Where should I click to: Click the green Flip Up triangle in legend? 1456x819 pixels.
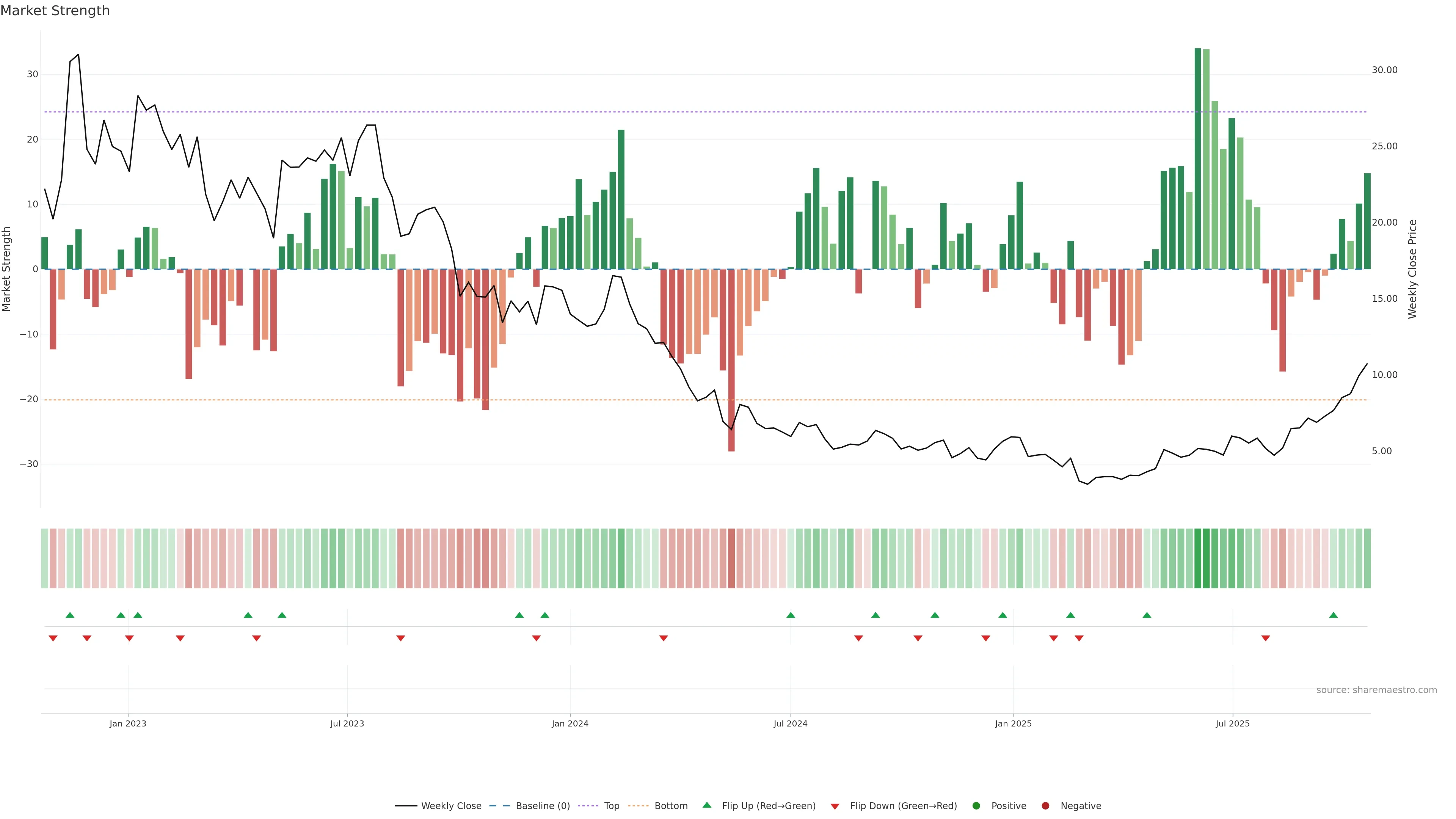[706, 805]
